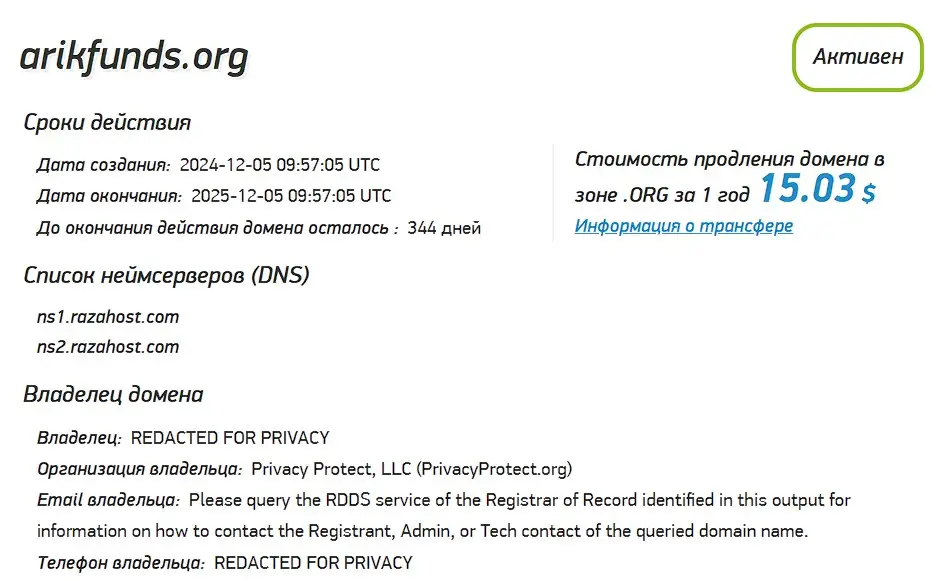
Task: Expand the Владелец домена section
Action: 114,394
